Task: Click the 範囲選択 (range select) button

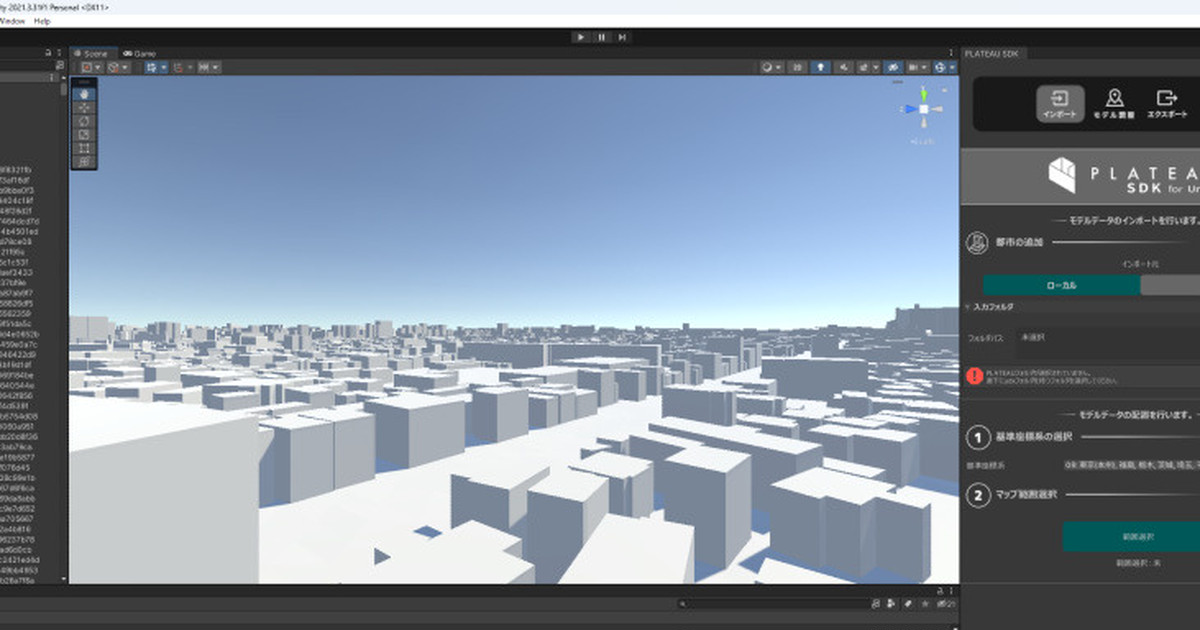Action: click(1130, 536)
